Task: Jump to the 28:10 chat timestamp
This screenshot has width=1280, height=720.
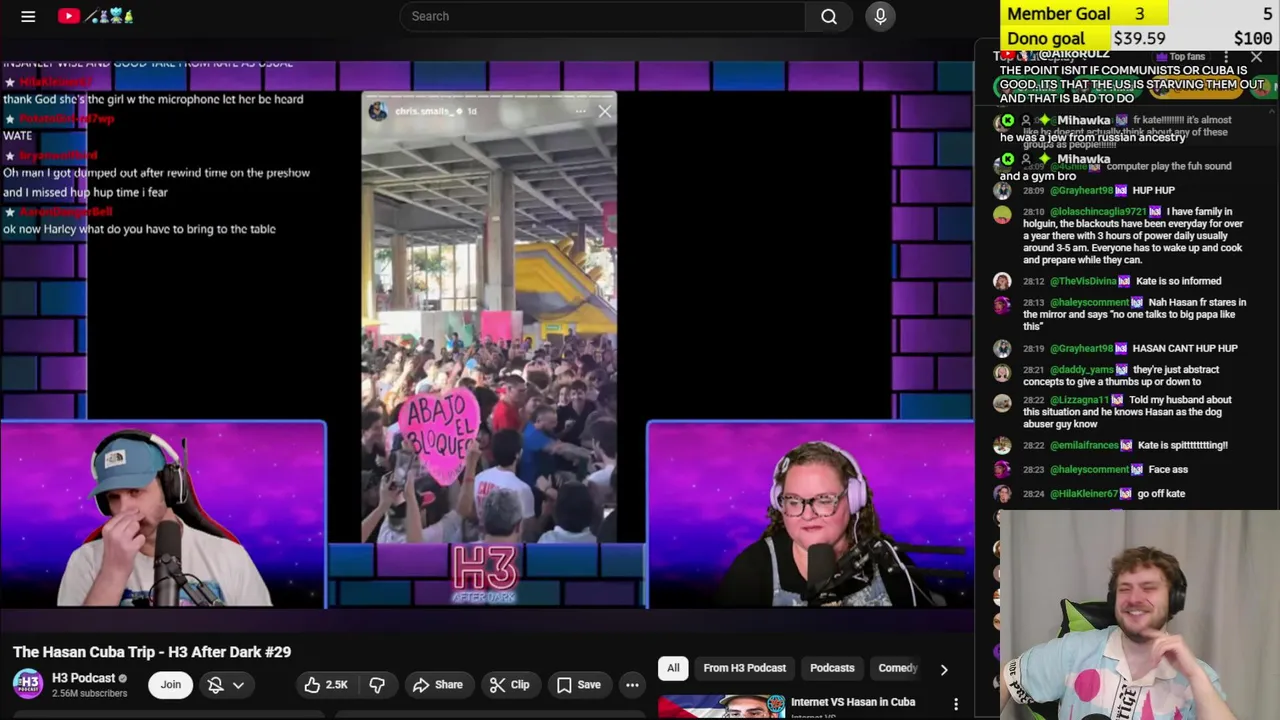Action: tap(1033, 212)
